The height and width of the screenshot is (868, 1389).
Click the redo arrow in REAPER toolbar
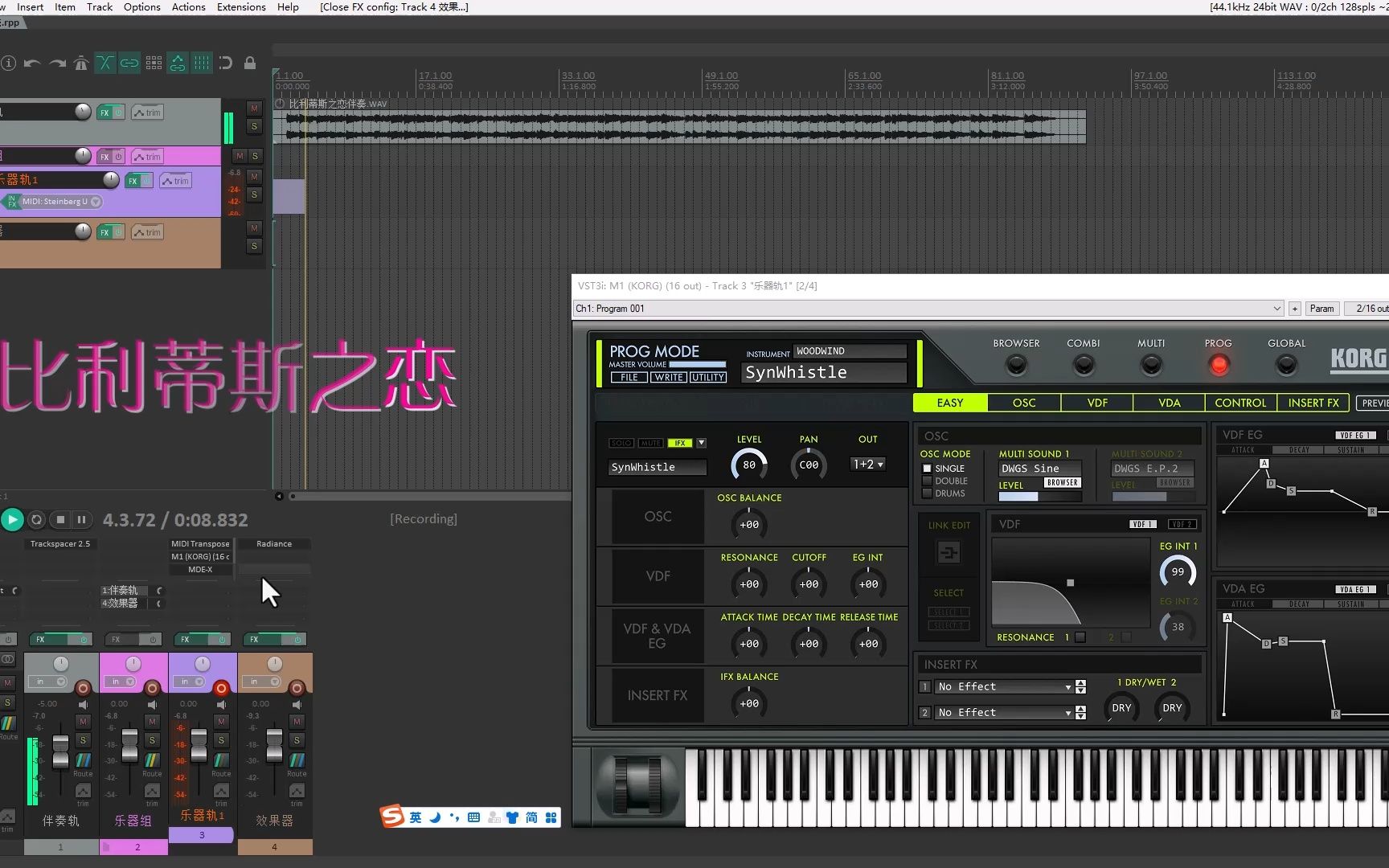click(x=57, y=63)
